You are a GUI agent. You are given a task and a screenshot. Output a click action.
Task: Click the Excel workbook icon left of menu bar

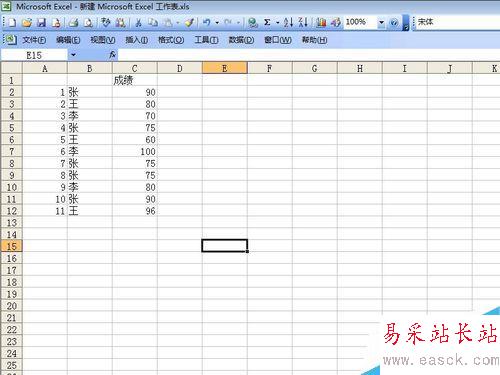pos(11,40)
